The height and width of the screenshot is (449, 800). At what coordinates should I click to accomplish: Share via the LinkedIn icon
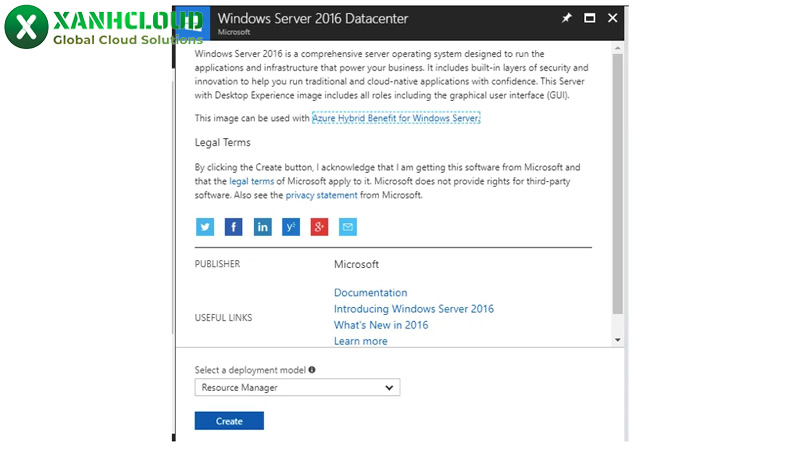click(262, 227)
